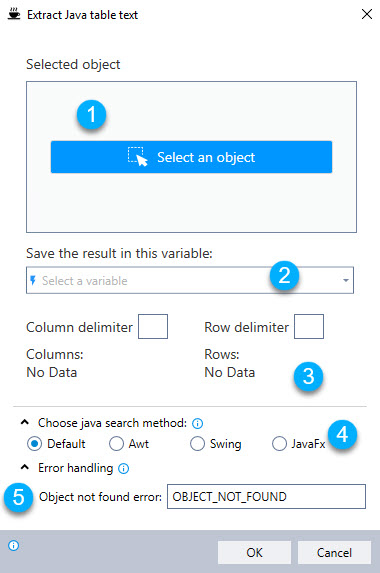Viewport: 380px width, 573px height.
Task: Click the Java coffee cup title icon
Action: coord(14,14)
